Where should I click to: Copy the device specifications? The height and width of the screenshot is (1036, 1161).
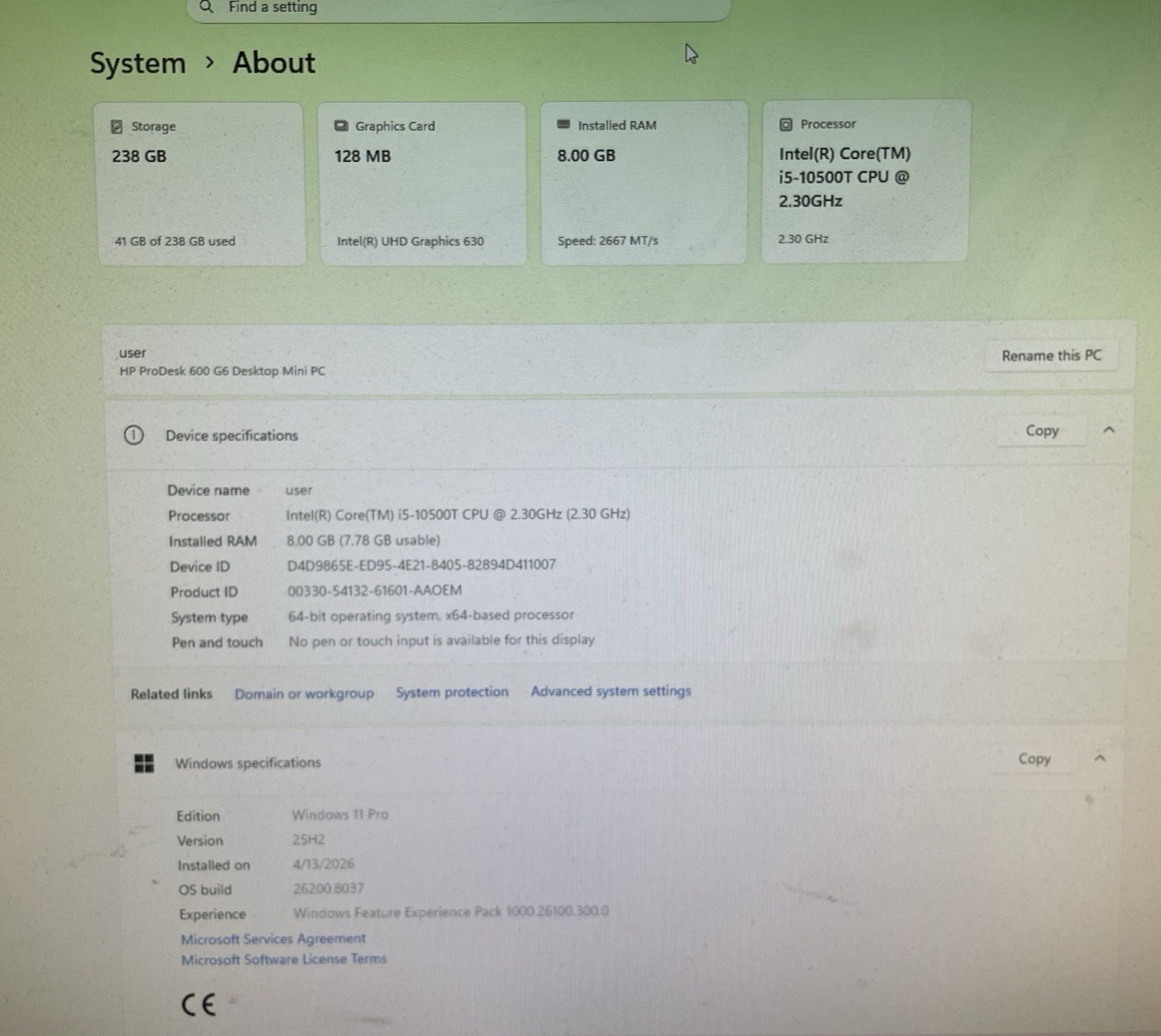(x=1042, y=431)
